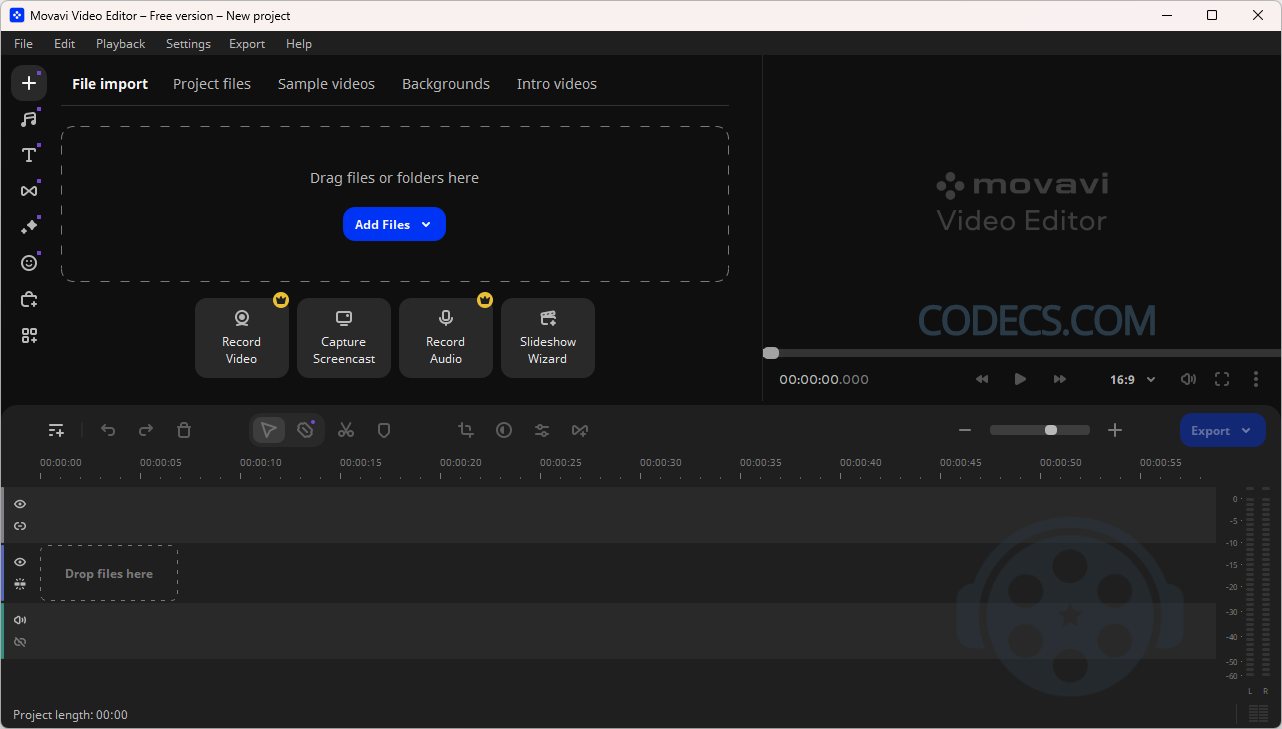Open the Audio music note panel

coord(29,119)
